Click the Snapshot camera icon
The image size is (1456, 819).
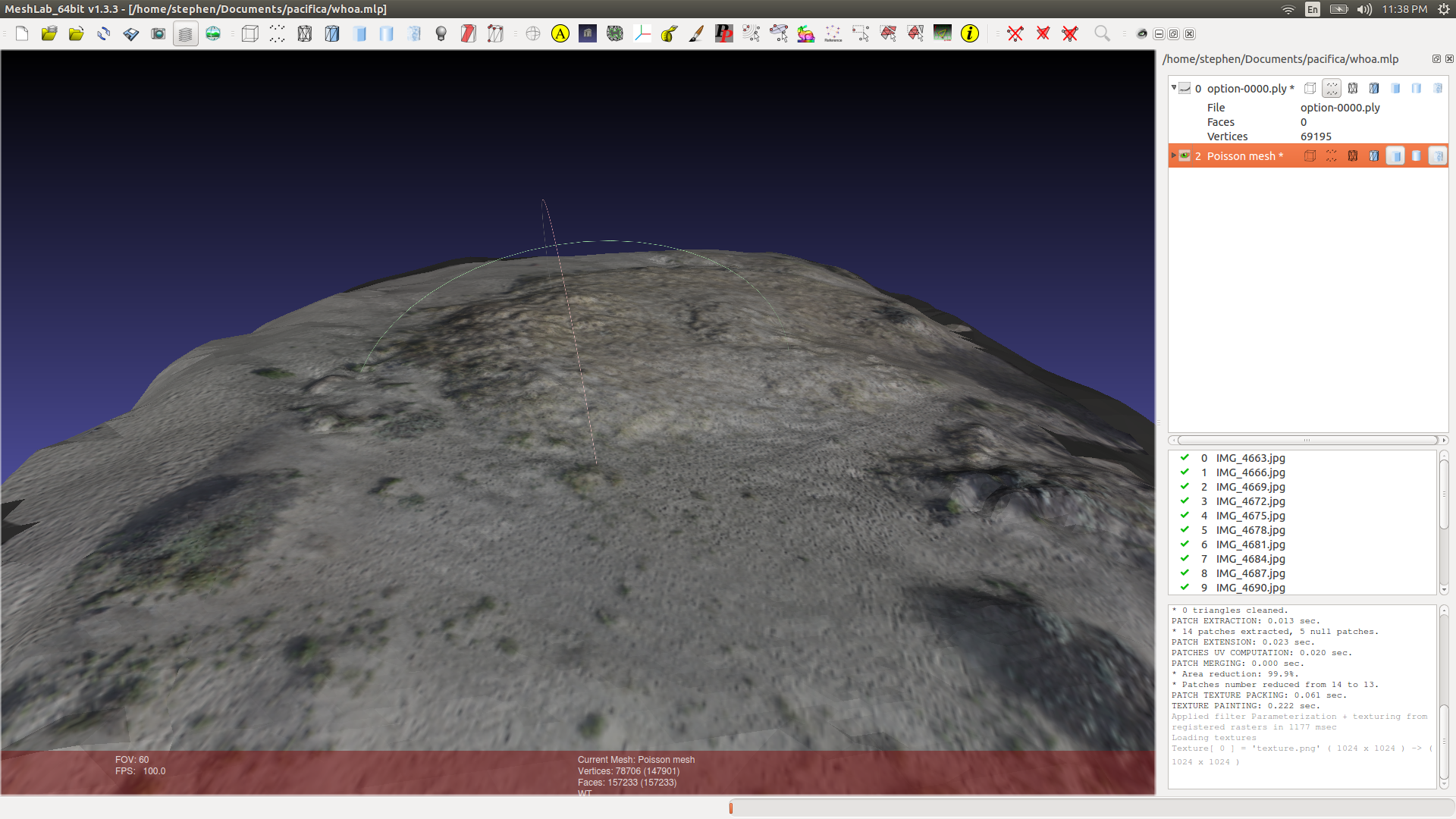[x=158, y=34]
